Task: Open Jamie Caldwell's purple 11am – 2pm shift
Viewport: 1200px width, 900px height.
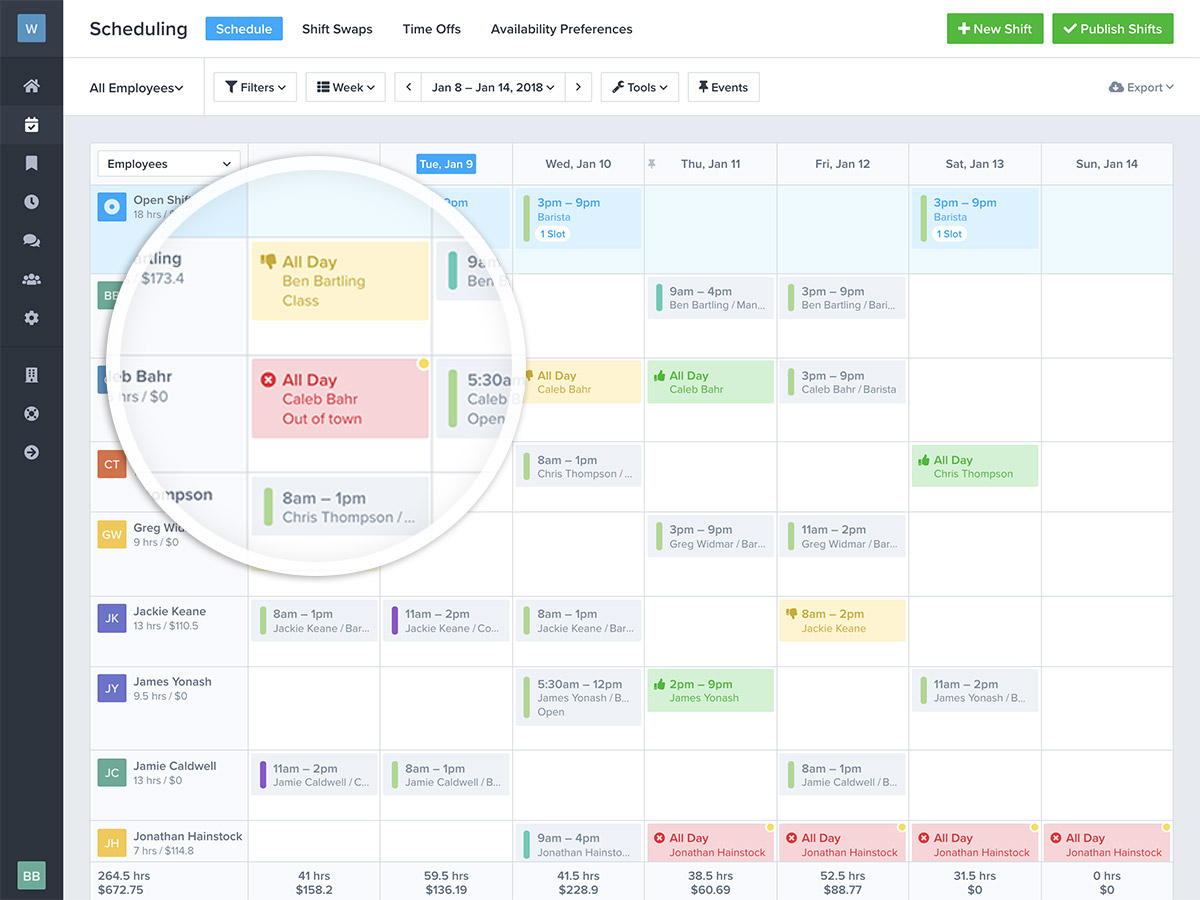Action: [314, 775]
